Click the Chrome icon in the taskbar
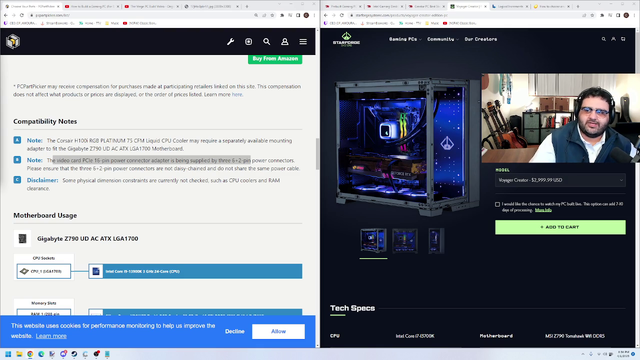640x360 pixels. point(30,354)
